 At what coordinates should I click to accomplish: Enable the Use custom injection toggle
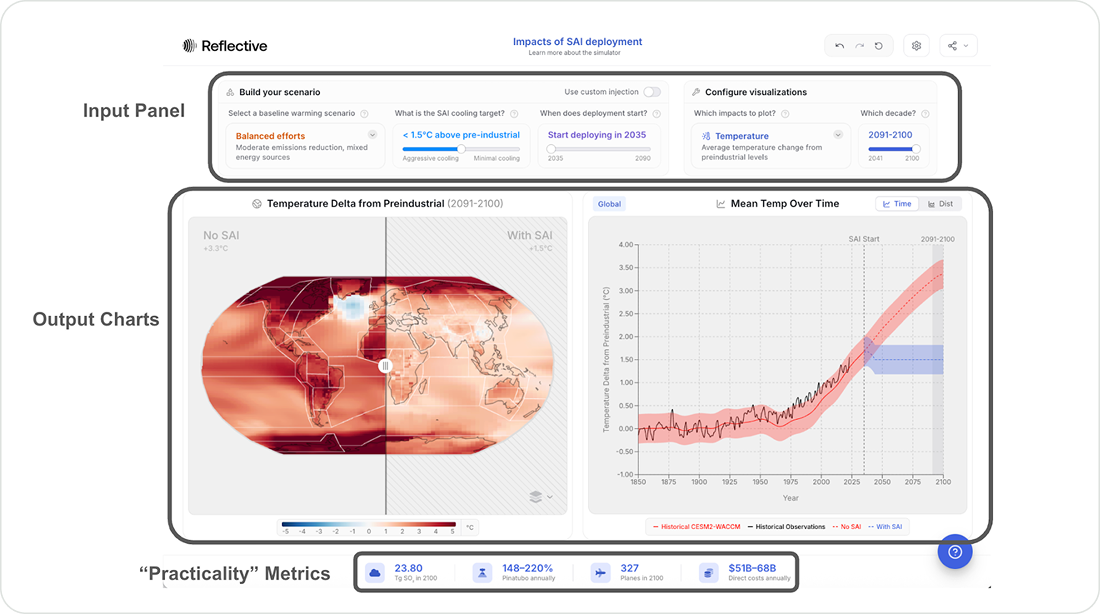[652, 92]
